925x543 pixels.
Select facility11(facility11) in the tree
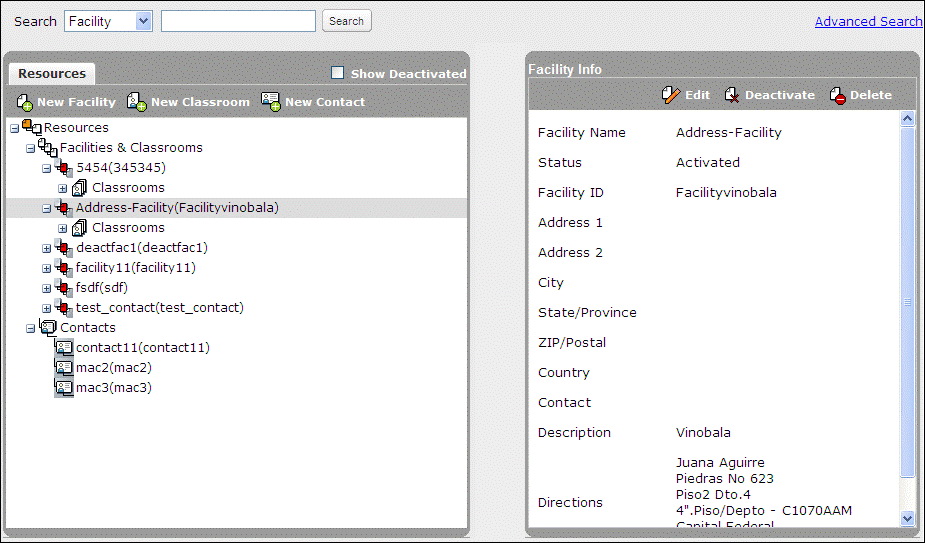[x=136, y=268]
